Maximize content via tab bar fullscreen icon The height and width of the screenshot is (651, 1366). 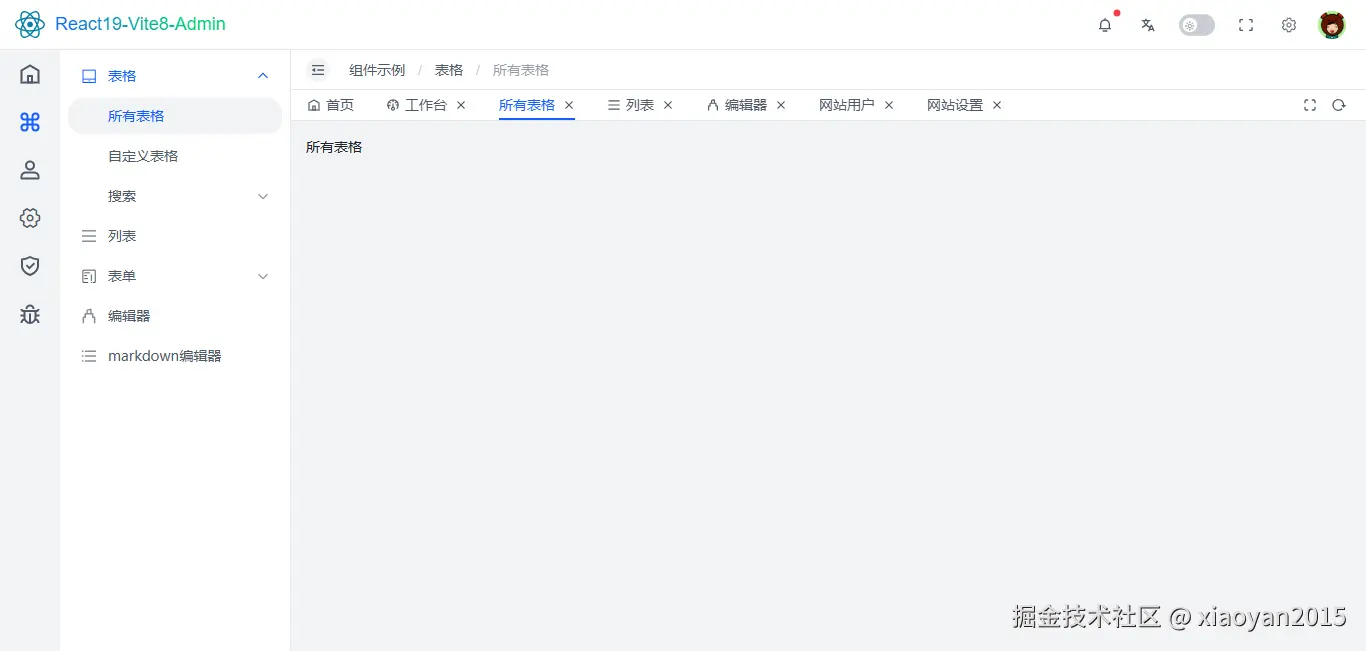coord(1310,105)
